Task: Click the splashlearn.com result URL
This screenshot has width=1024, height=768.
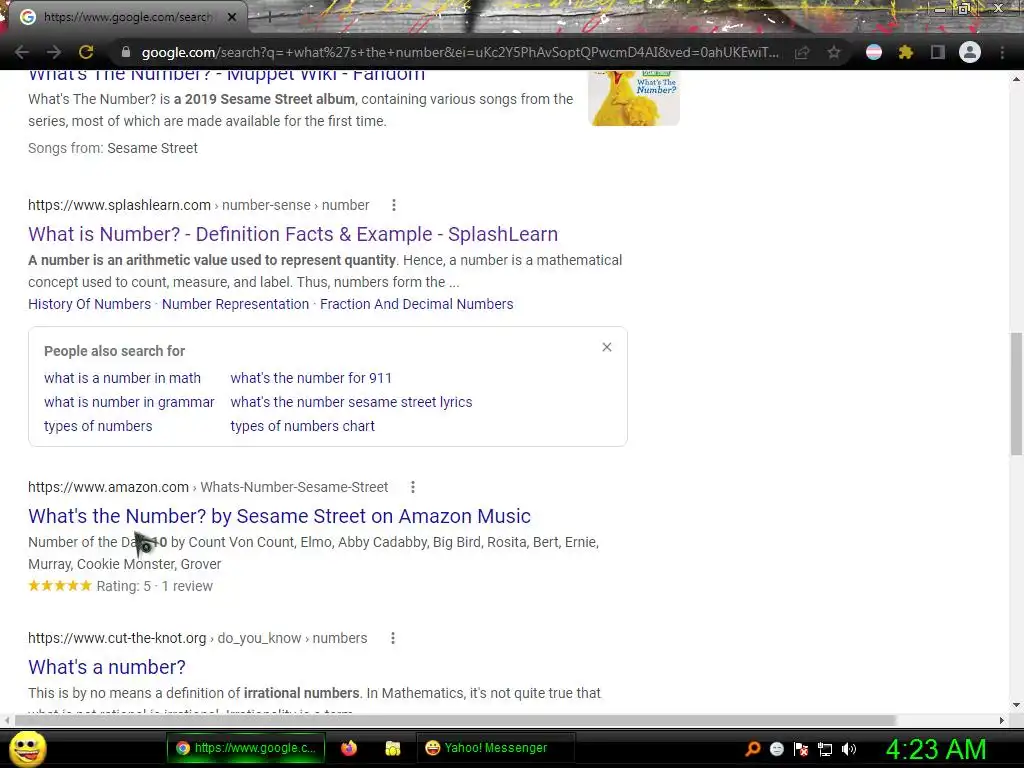Action: pos(199,205)
